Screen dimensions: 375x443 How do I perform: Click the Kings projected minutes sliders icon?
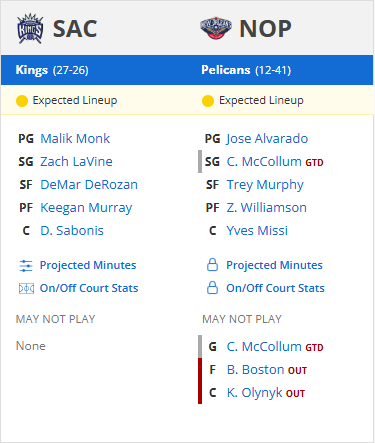pyautogui.click(x=26, y=266)
